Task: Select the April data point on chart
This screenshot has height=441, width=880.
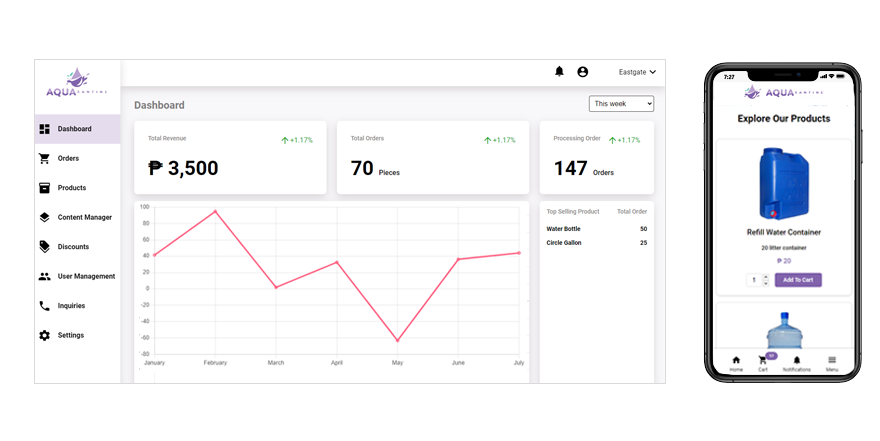Action: (x=337, y=262)
